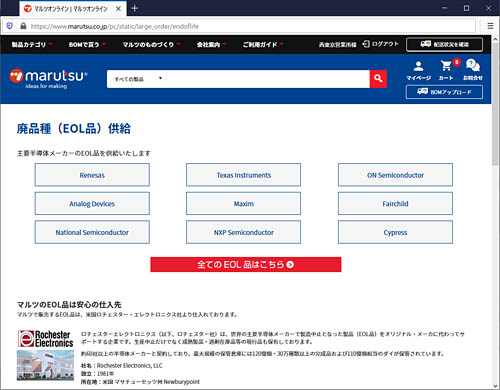
Task: Click the Rochester Electronics logo
Action: [x=45, y=339]
